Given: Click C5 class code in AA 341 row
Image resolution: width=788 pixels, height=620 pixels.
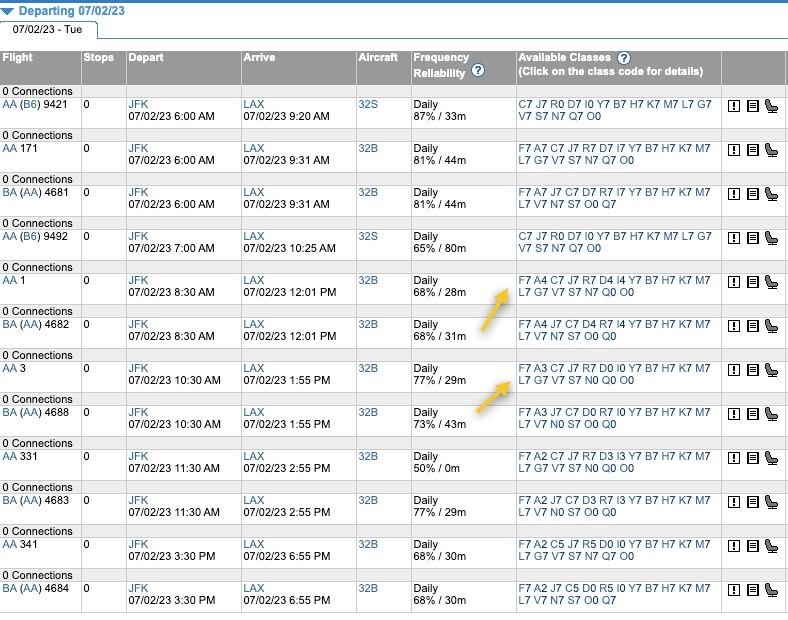Looking at the screenshot, I should pyautogui.click(x=557, y=544).
